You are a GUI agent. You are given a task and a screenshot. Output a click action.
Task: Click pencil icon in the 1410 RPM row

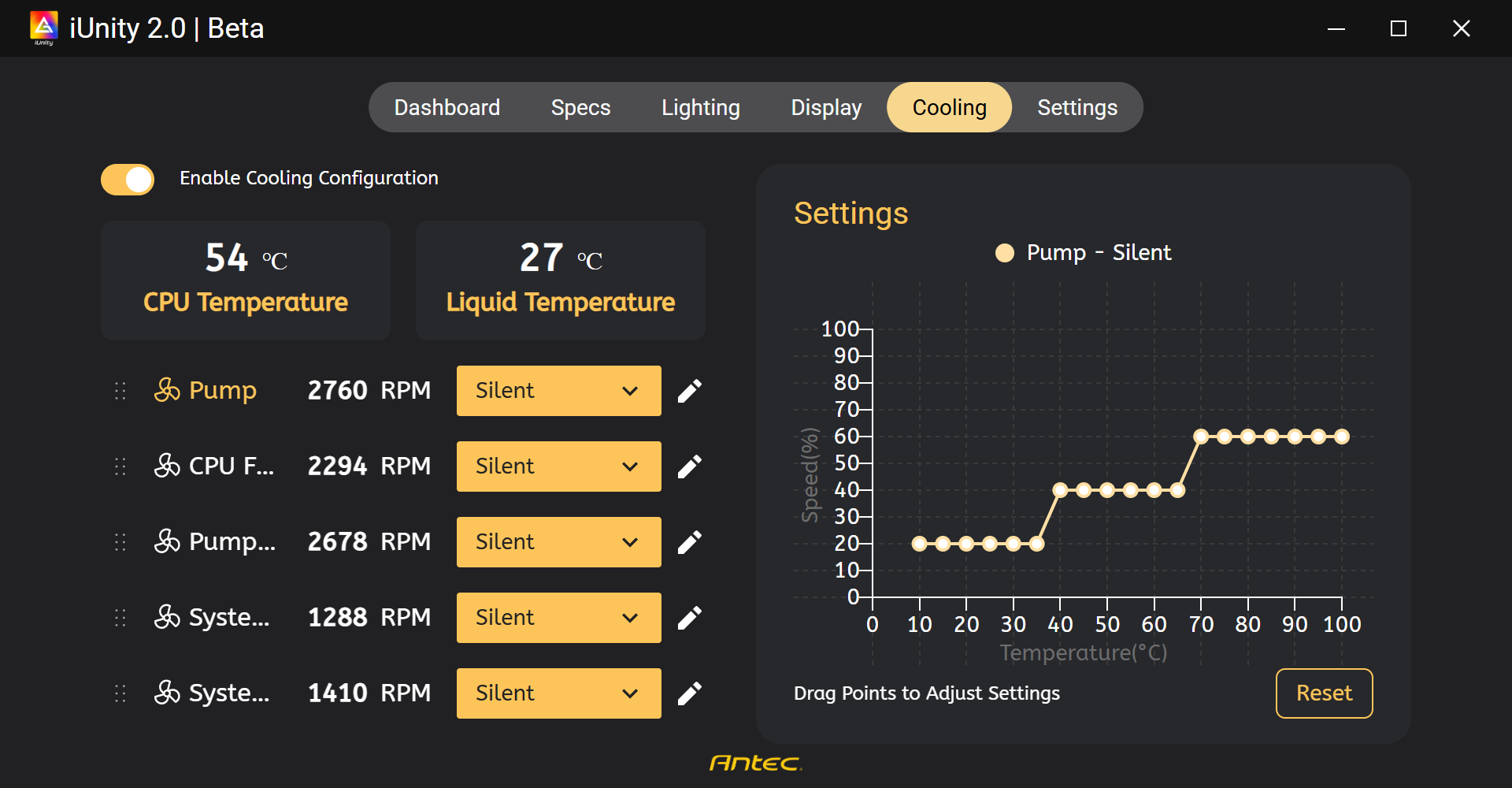tap(690, 693)
